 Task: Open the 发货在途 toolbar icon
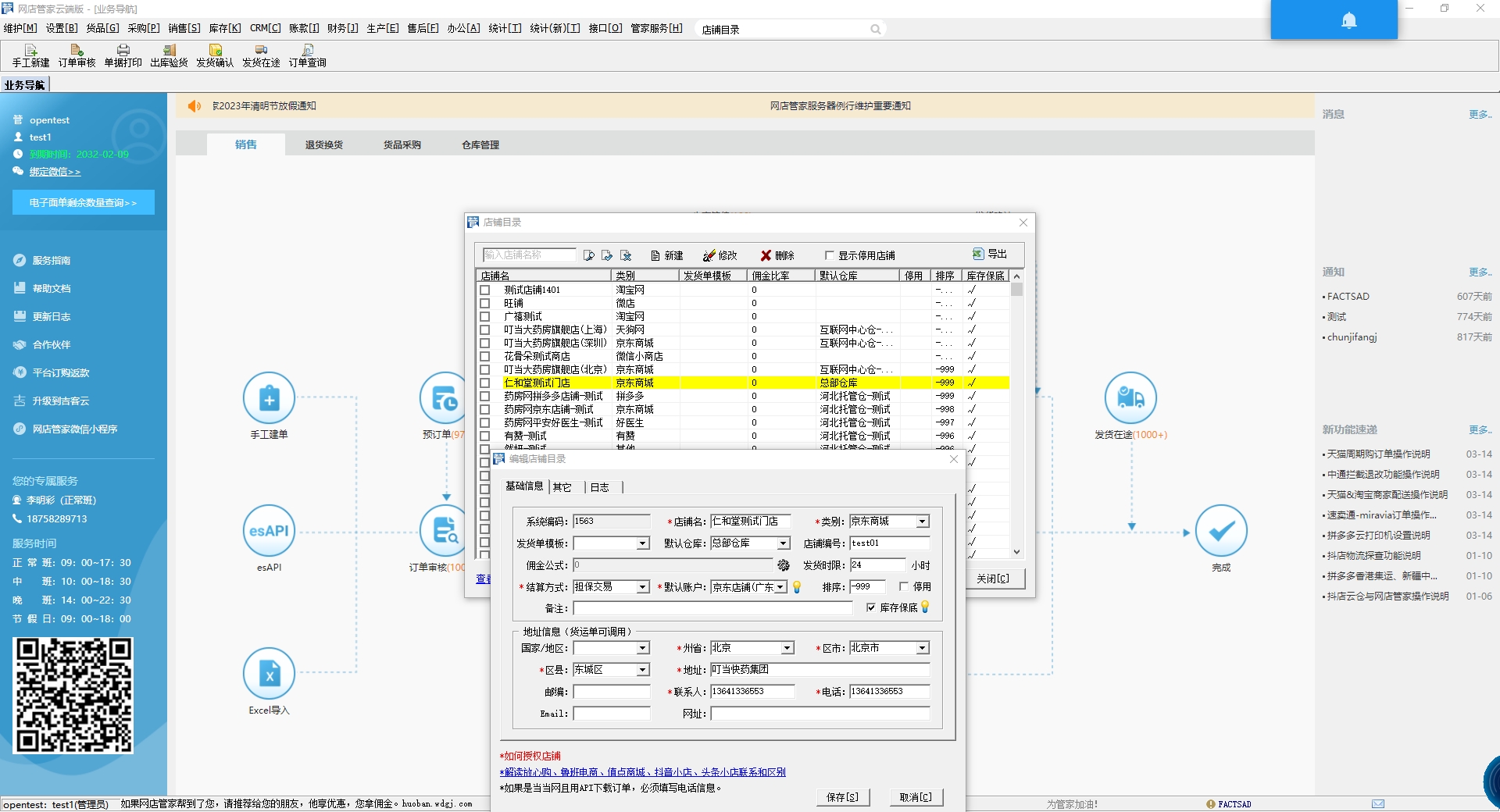261,55
